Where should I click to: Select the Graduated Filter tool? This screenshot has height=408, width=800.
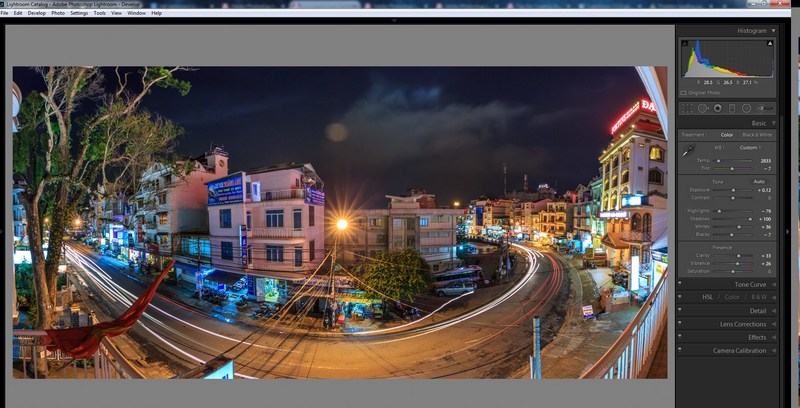coord(732,108)
